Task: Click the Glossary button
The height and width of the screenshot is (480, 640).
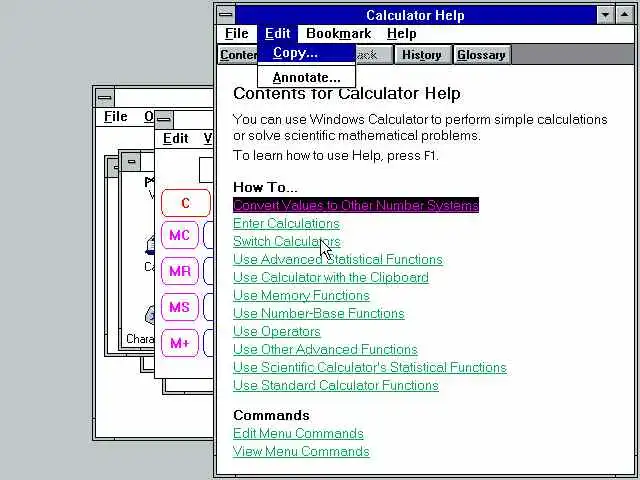Action: [x=481, y=55]
